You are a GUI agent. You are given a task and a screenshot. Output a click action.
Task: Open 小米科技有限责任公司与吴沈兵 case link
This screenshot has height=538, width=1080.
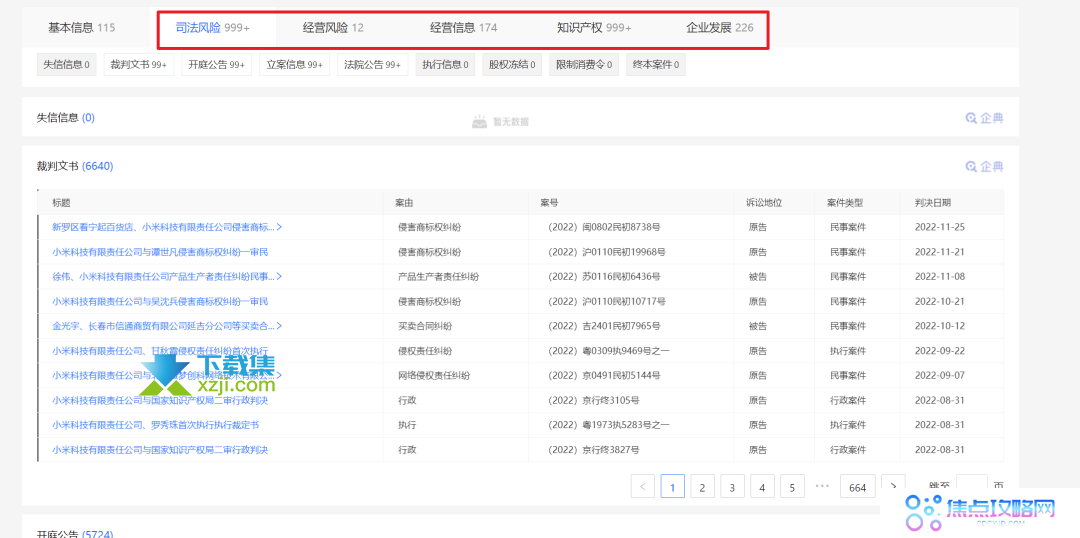pyautogui.click(x=160, y=301)
